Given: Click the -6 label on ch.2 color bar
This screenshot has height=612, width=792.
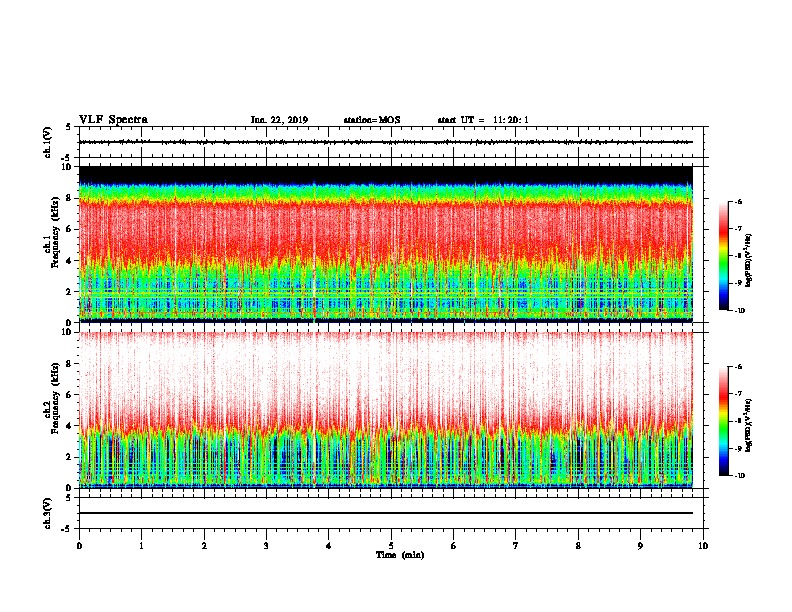Looking at the screenshot, I should pos(737,367).
